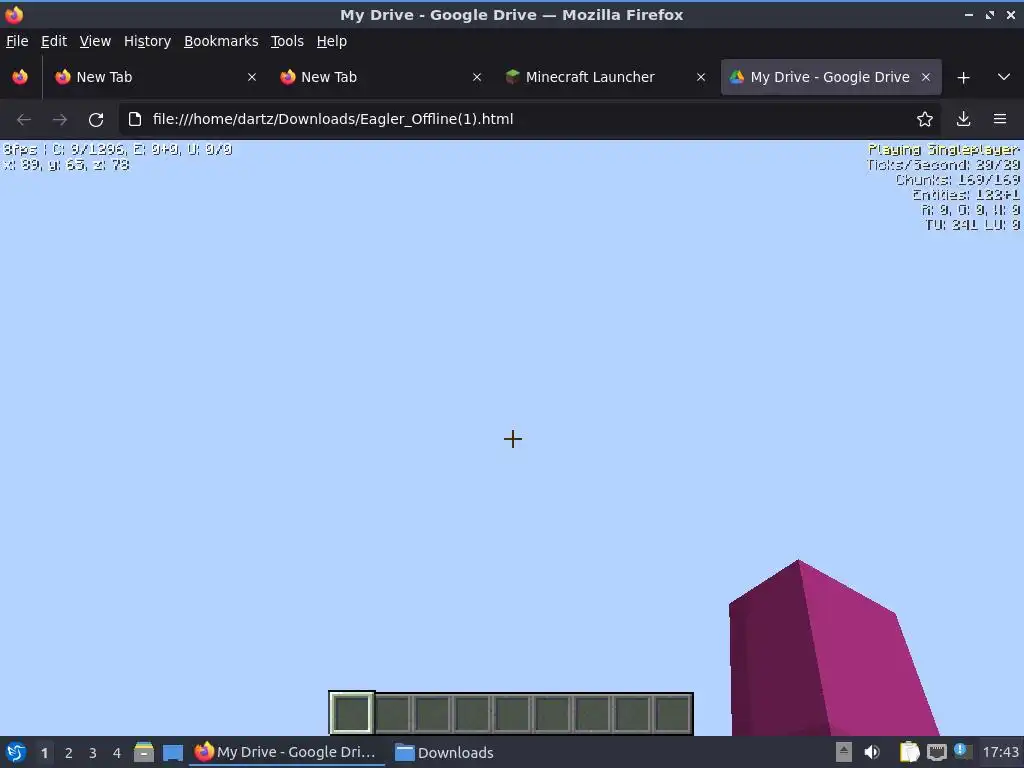The width and height of the screenshot is (1024, 768).
Task: Open the Bookmarks menu
Action: tap(221, 41)
